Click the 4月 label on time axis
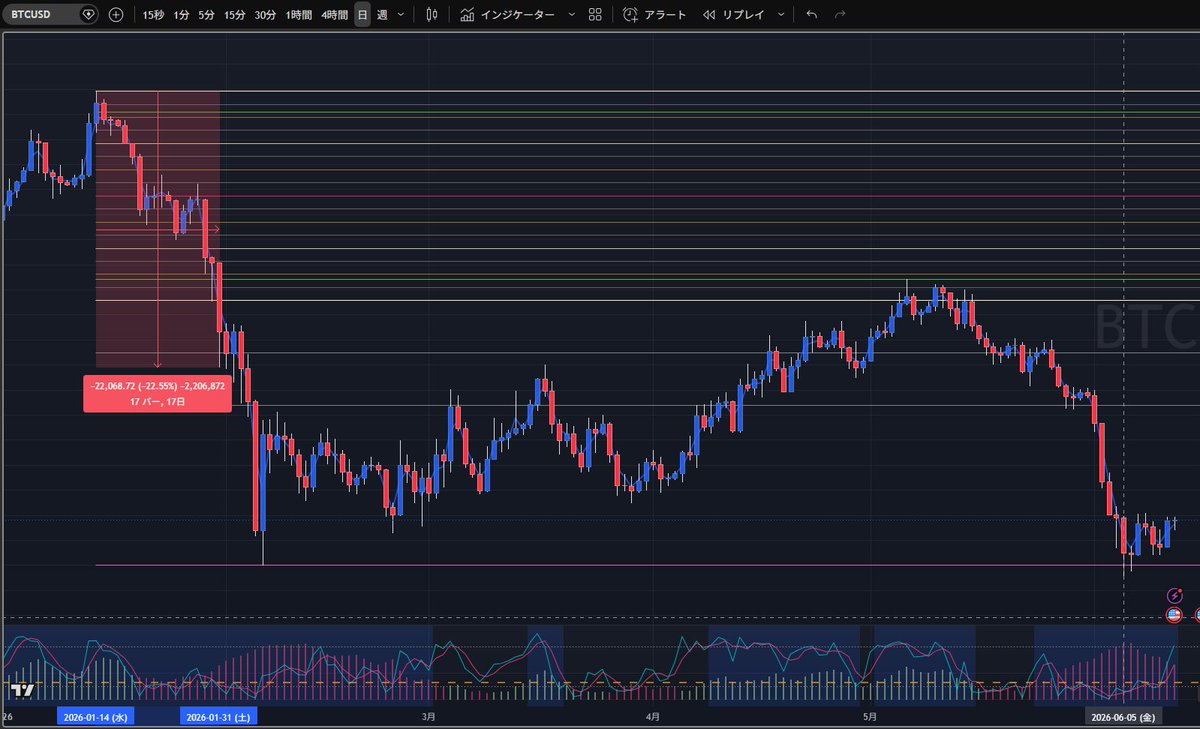The width and height of the screenshot is (1200, 729). click(x=652, y=717)
